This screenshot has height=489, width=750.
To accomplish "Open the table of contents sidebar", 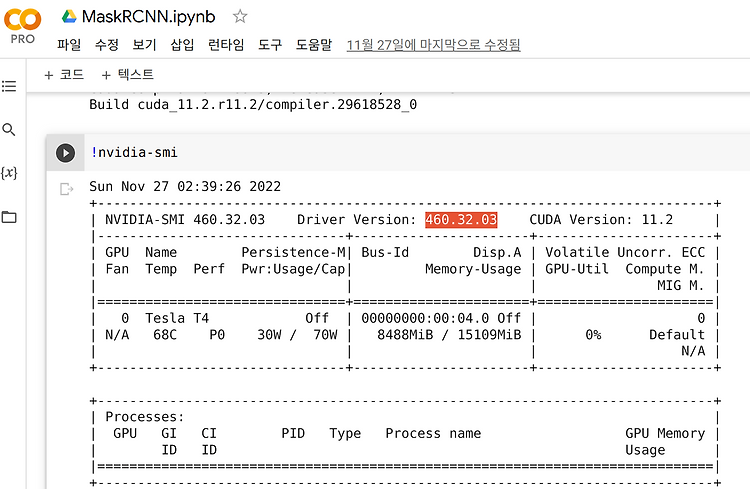I will point(9,86).
